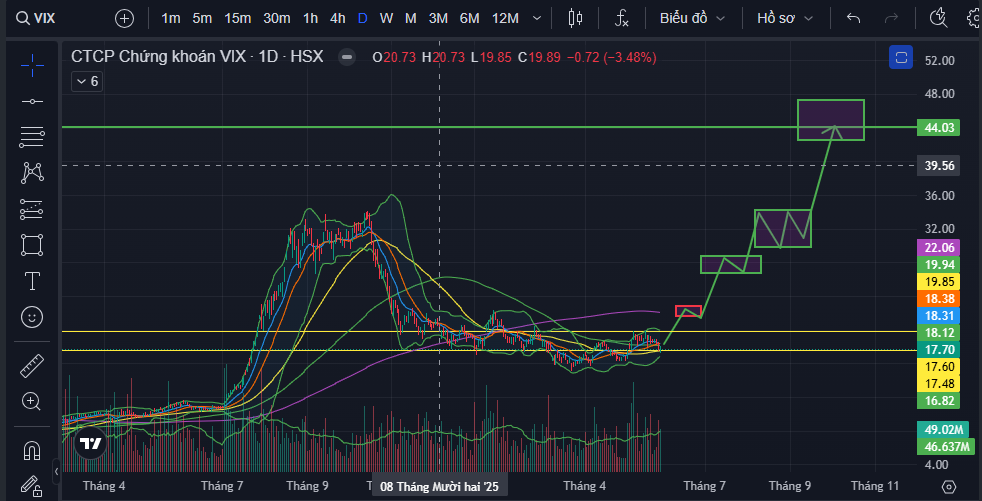
Task: Select the 1h interval
Action: pos(311,18)
